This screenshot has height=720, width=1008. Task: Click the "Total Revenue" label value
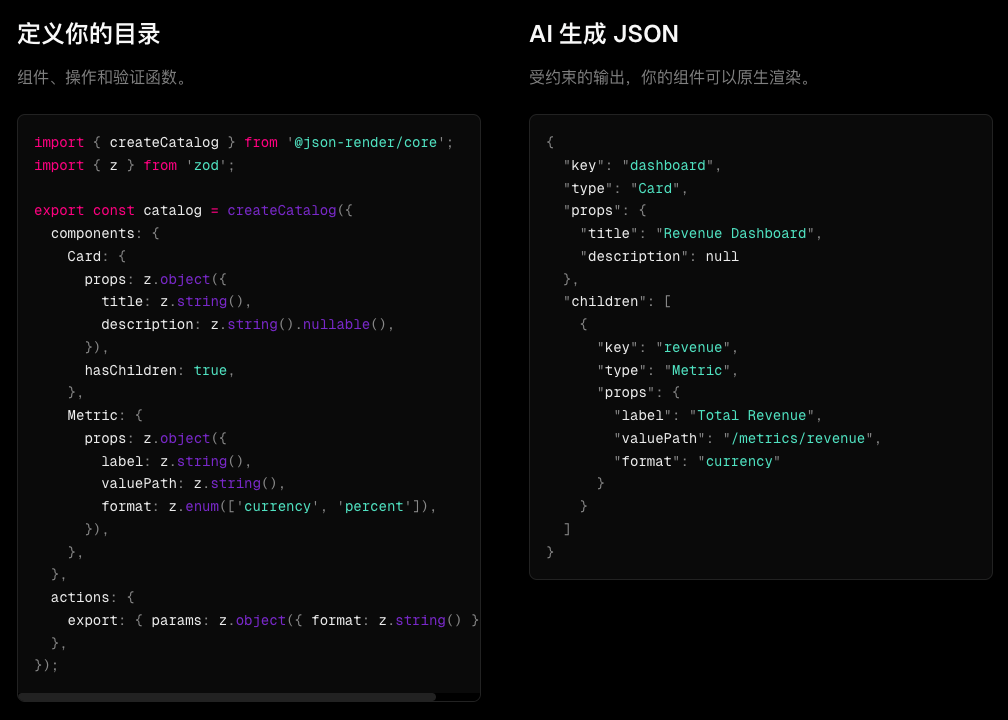(x=755, y=416)
